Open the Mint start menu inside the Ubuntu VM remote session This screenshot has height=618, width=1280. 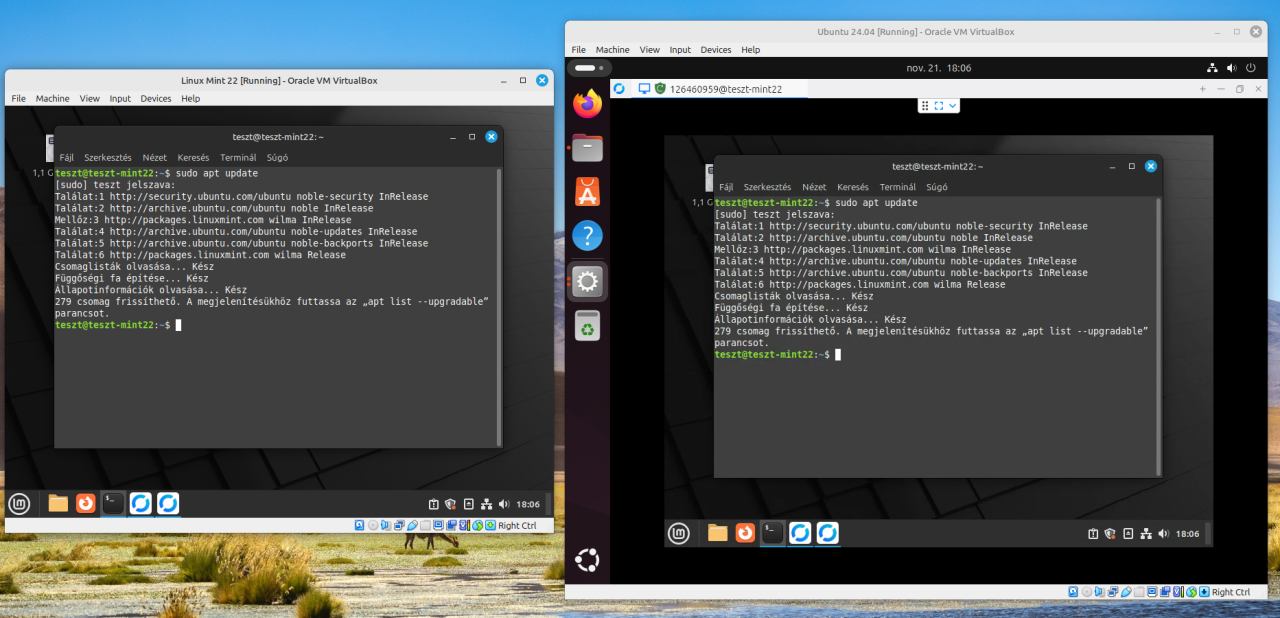point(679,533)
